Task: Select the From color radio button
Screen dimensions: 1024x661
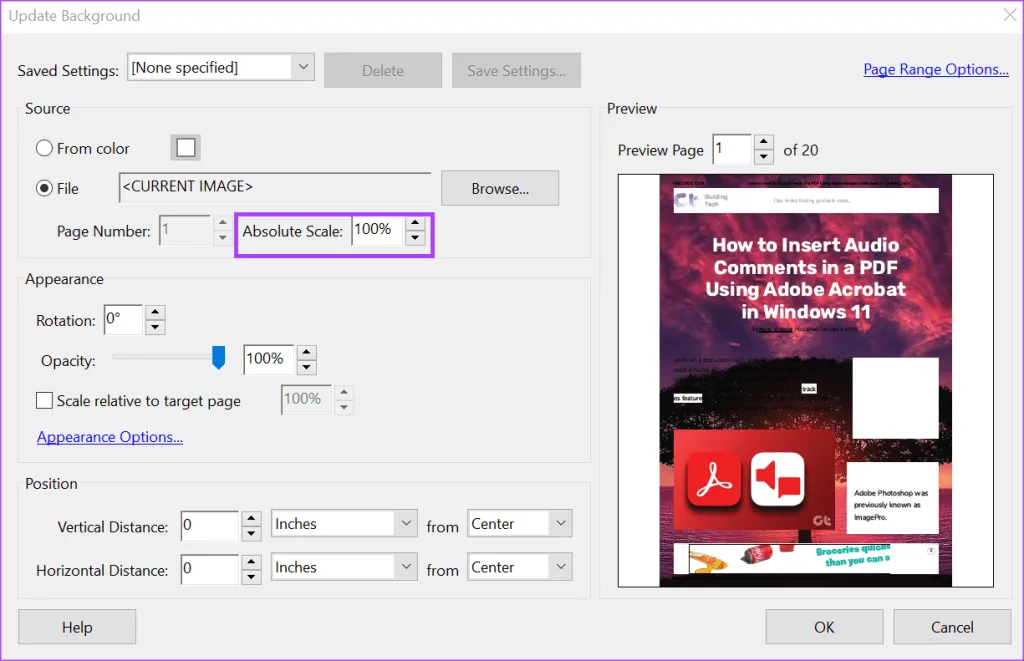Action: tap(45, 148)
